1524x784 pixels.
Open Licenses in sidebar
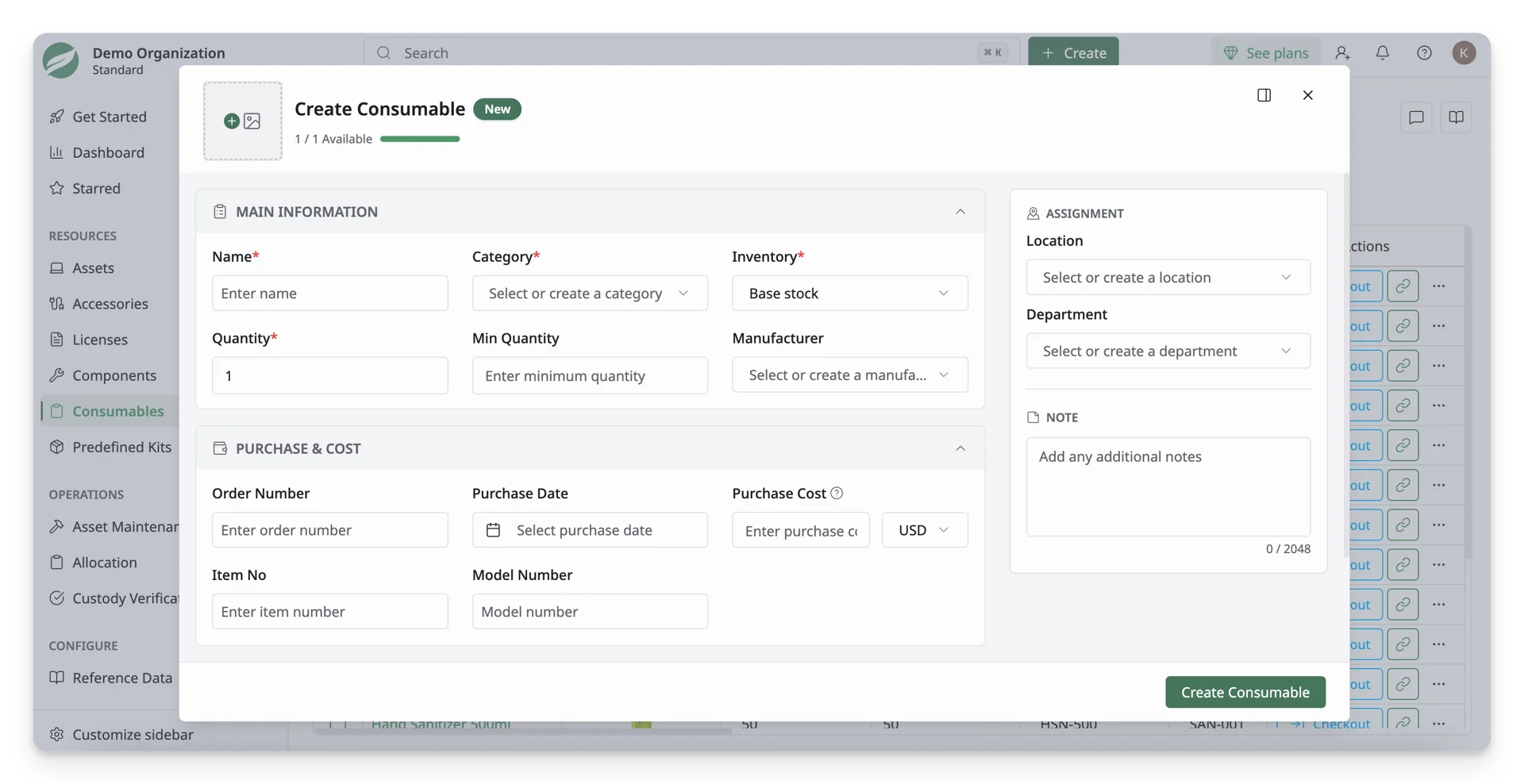pos(100,340)
